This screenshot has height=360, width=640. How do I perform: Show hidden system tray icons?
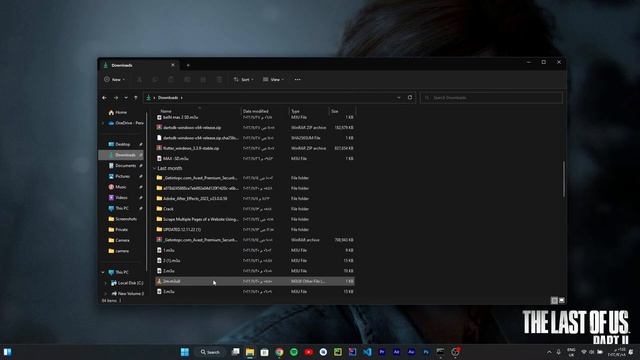coord(549,352)
